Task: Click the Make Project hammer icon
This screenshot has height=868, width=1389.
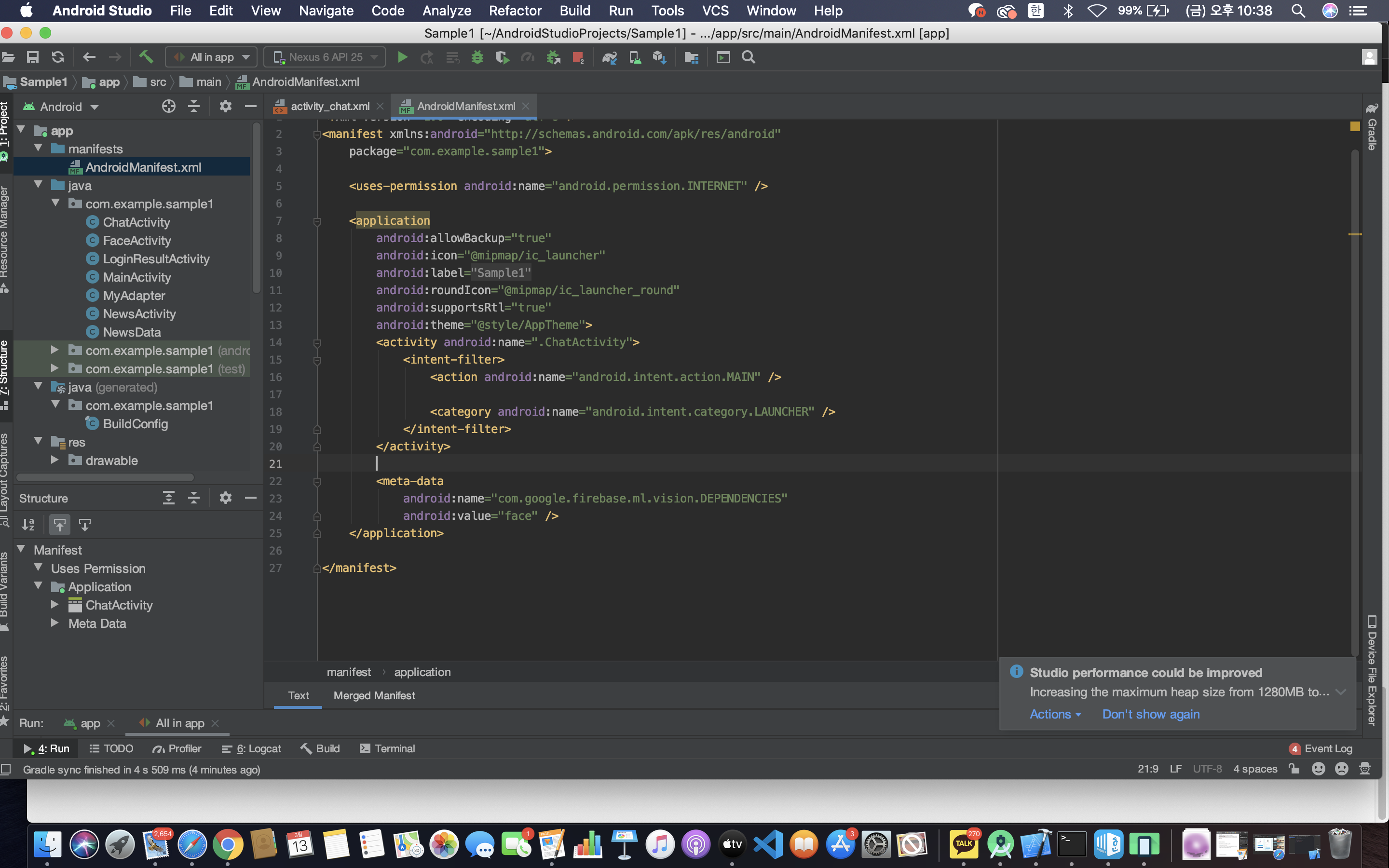Action: pos(146,57)
